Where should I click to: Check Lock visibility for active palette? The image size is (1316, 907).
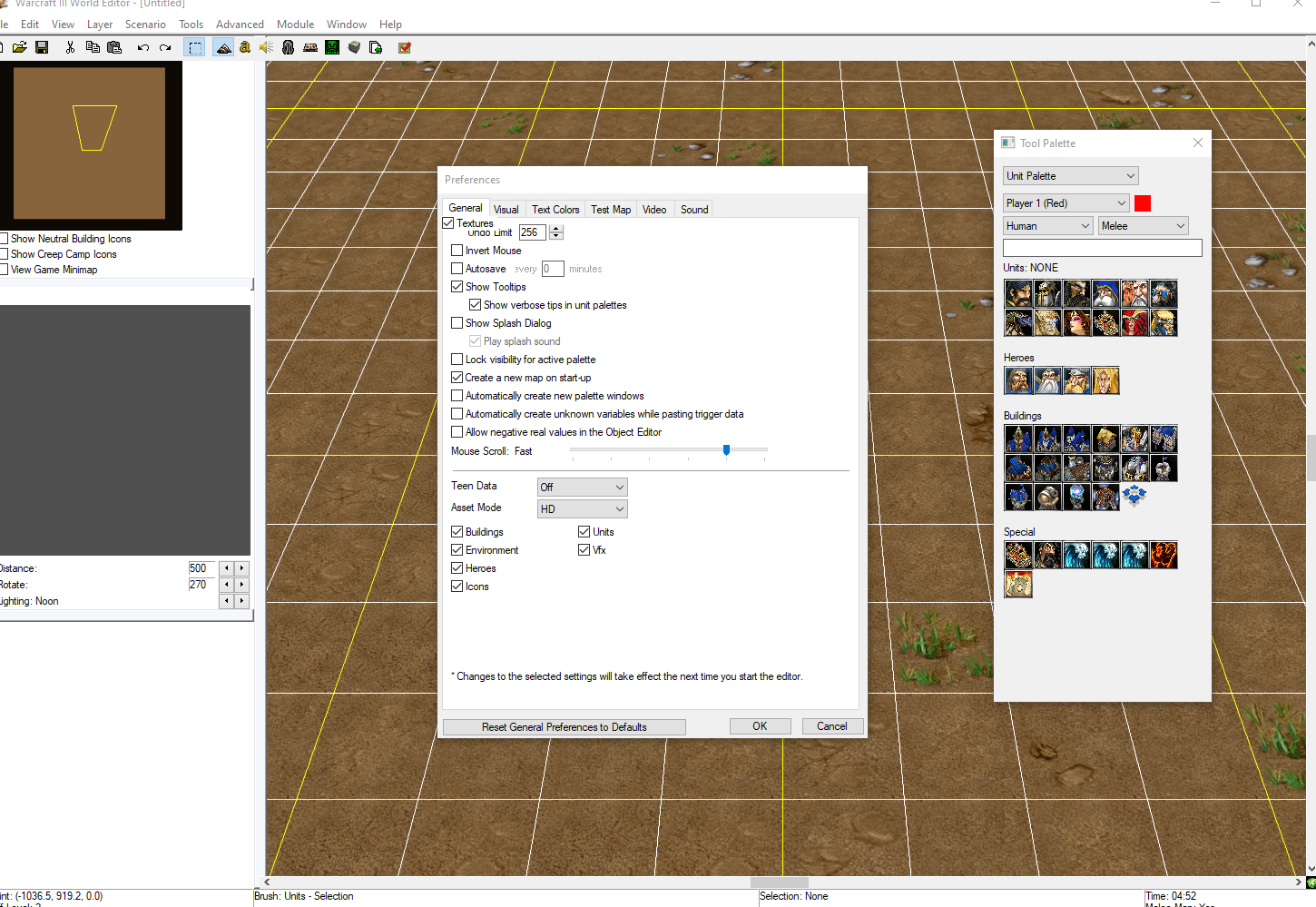pyautogui.click(x=457, y=360)
